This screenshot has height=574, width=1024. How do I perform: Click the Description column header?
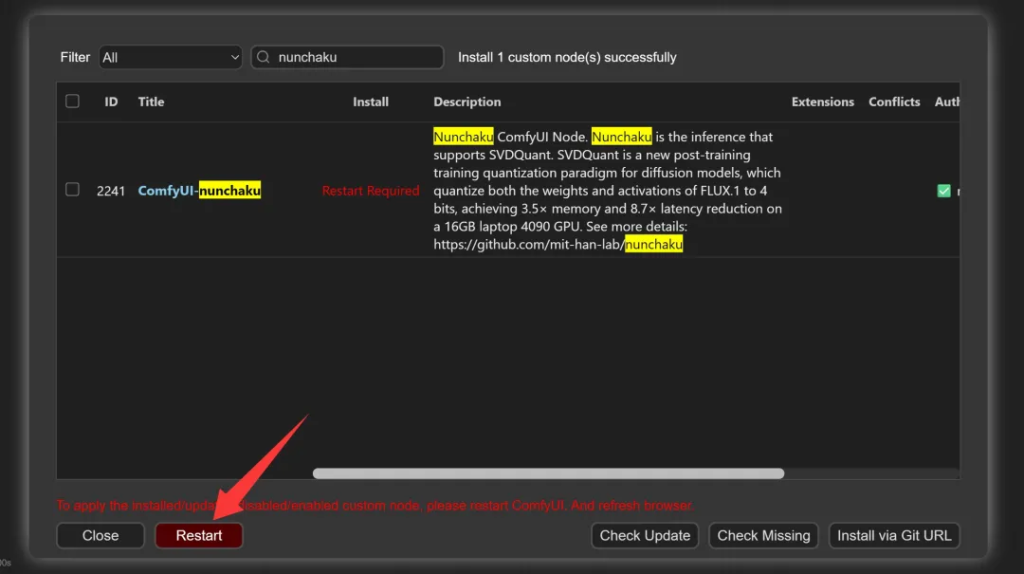point(467,102)
